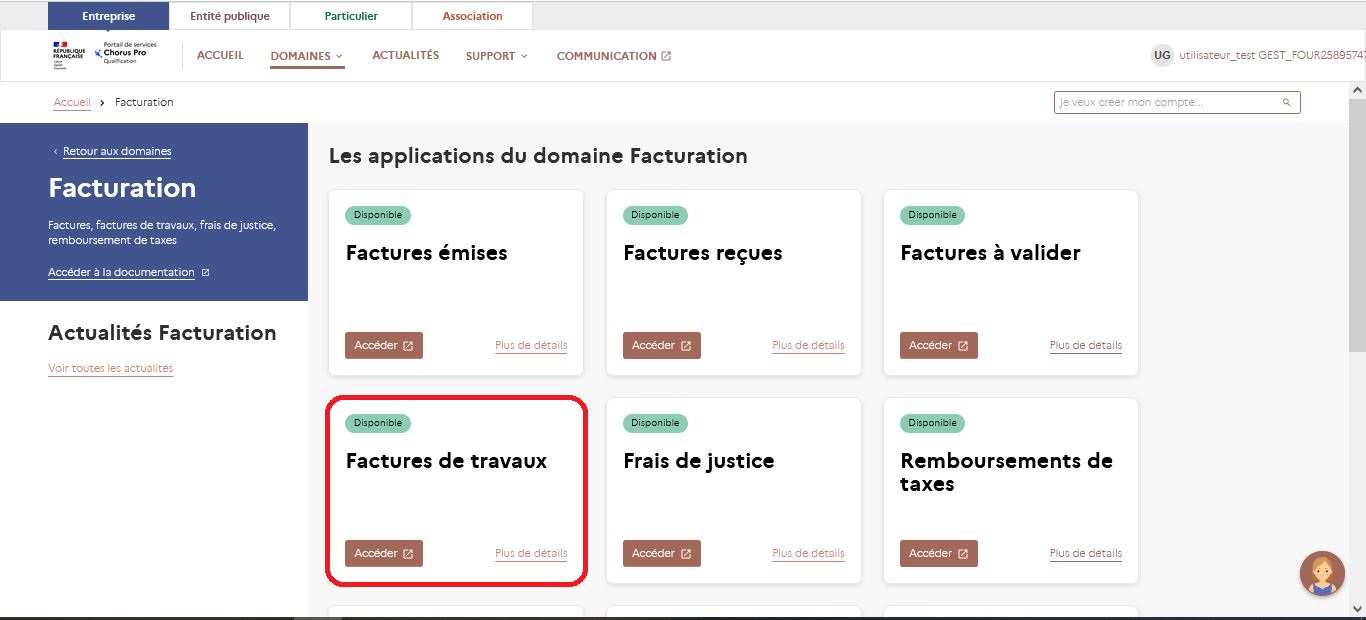The image size is (1366, 620).
Task: Open Plus de détails for Frais de justice
Action: [x=808, y=553]
